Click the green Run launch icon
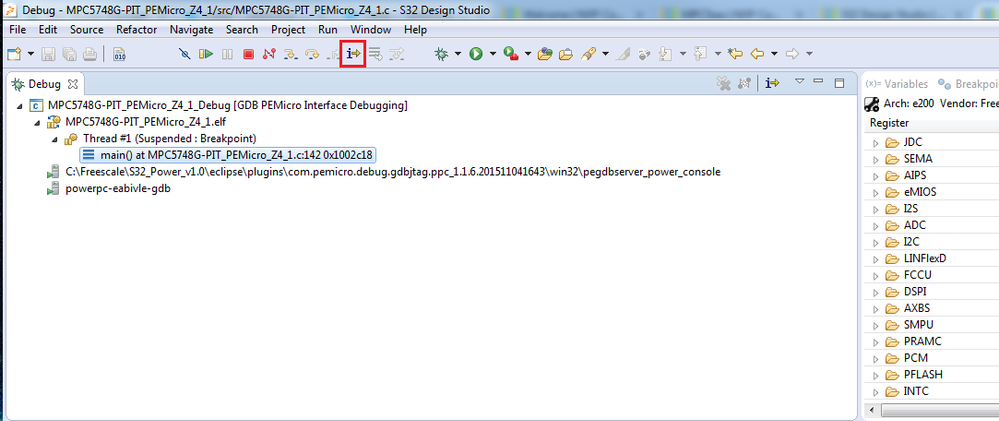The width and height of the screenshot is (999, 421). [476, 54]
